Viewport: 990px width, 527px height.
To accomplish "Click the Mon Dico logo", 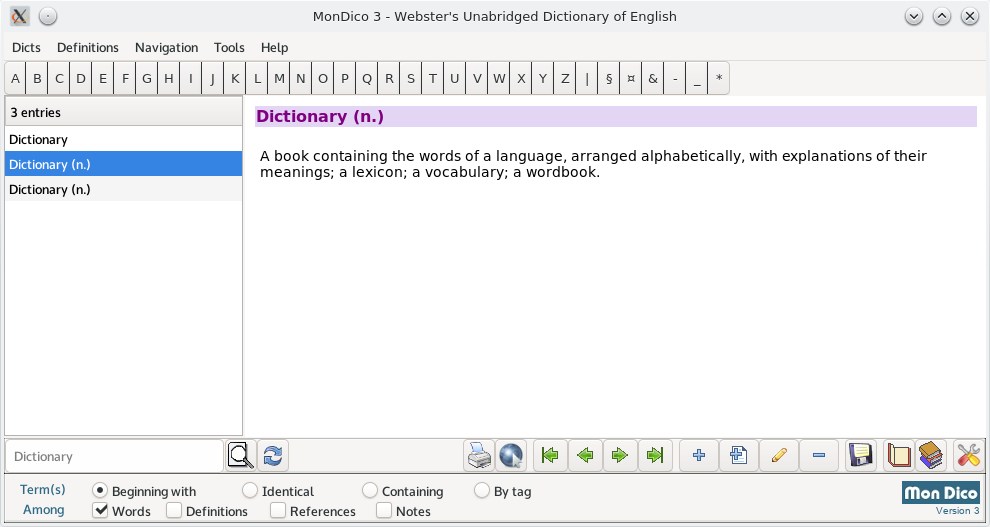I will click(941, 492).
